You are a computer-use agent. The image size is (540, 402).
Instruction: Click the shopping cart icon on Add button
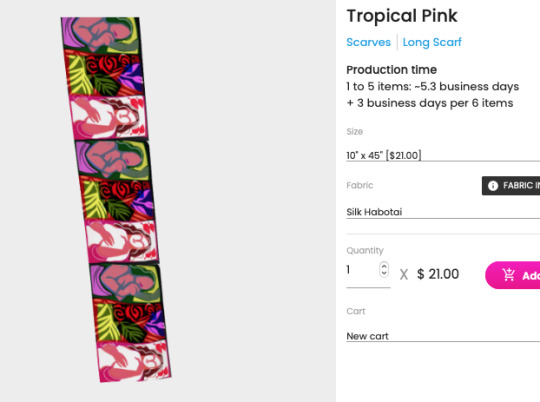pos(509,275)
